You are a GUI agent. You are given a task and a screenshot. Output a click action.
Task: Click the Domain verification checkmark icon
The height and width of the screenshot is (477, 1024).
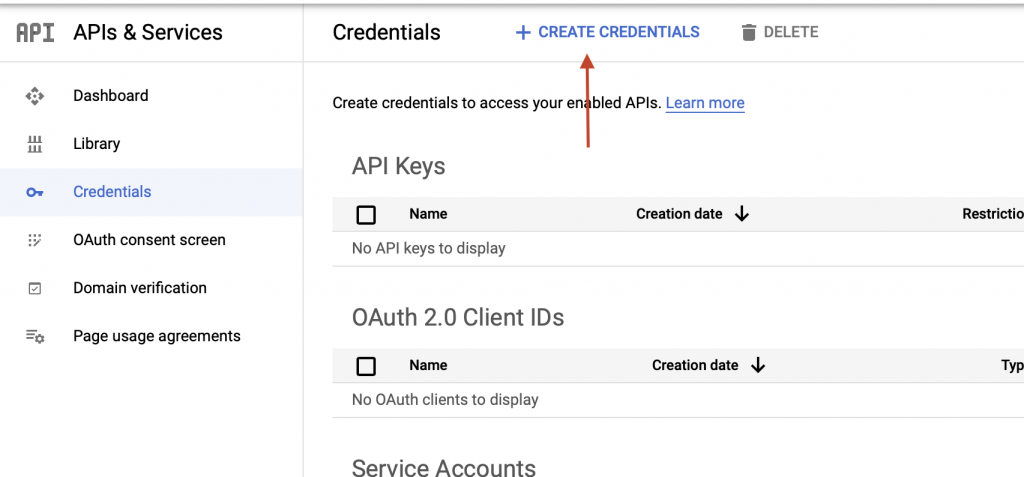35,288
